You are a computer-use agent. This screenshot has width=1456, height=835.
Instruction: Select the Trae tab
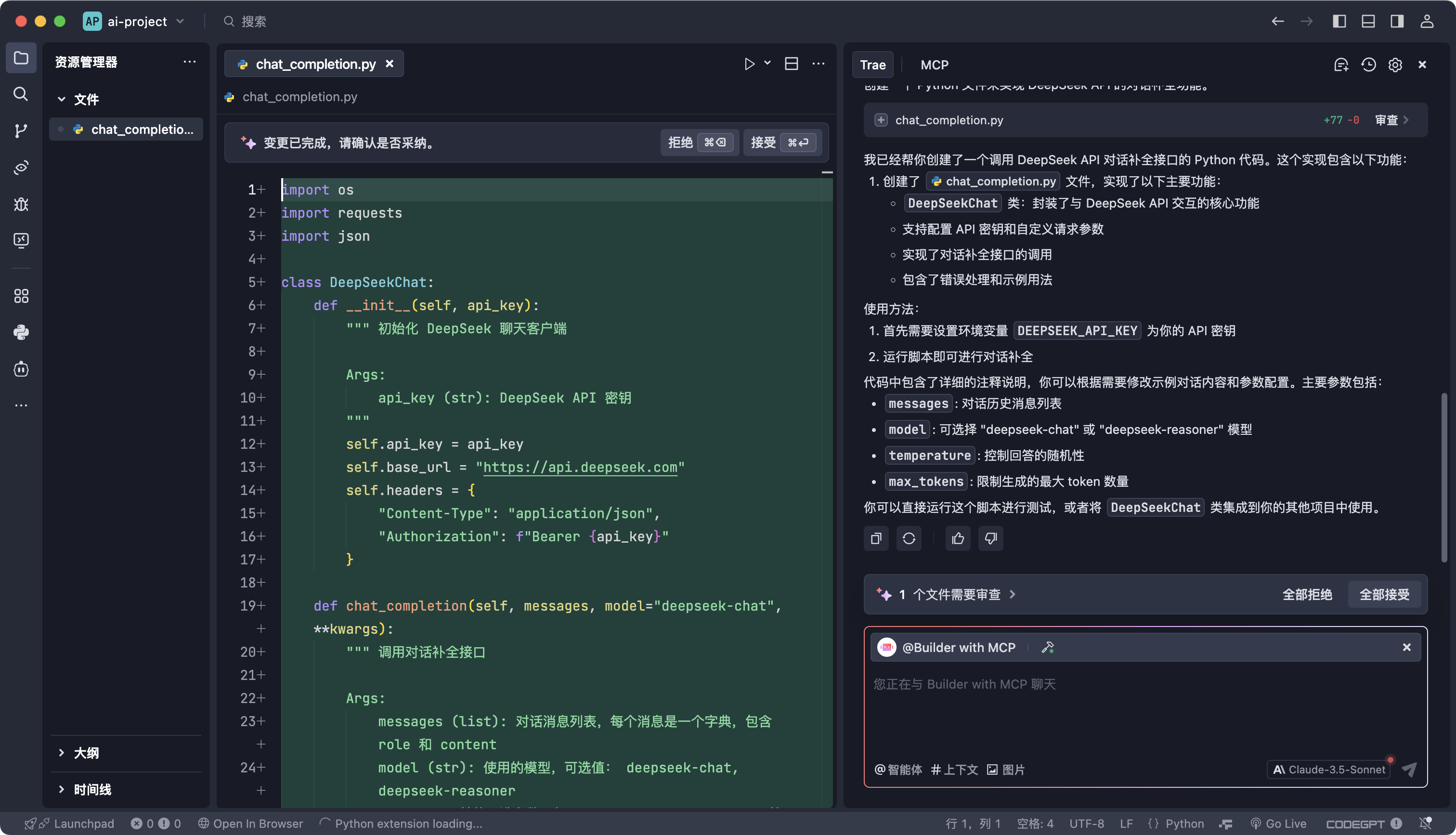coord(872,65)
